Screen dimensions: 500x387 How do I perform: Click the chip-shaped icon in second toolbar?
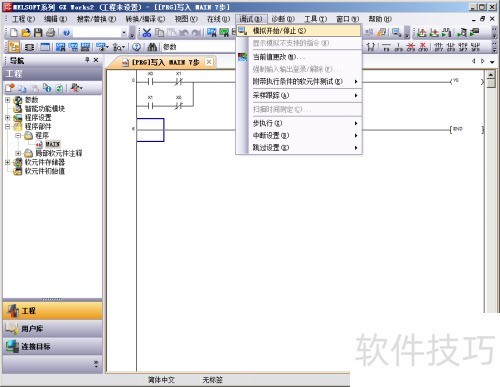tap(29, 47)
